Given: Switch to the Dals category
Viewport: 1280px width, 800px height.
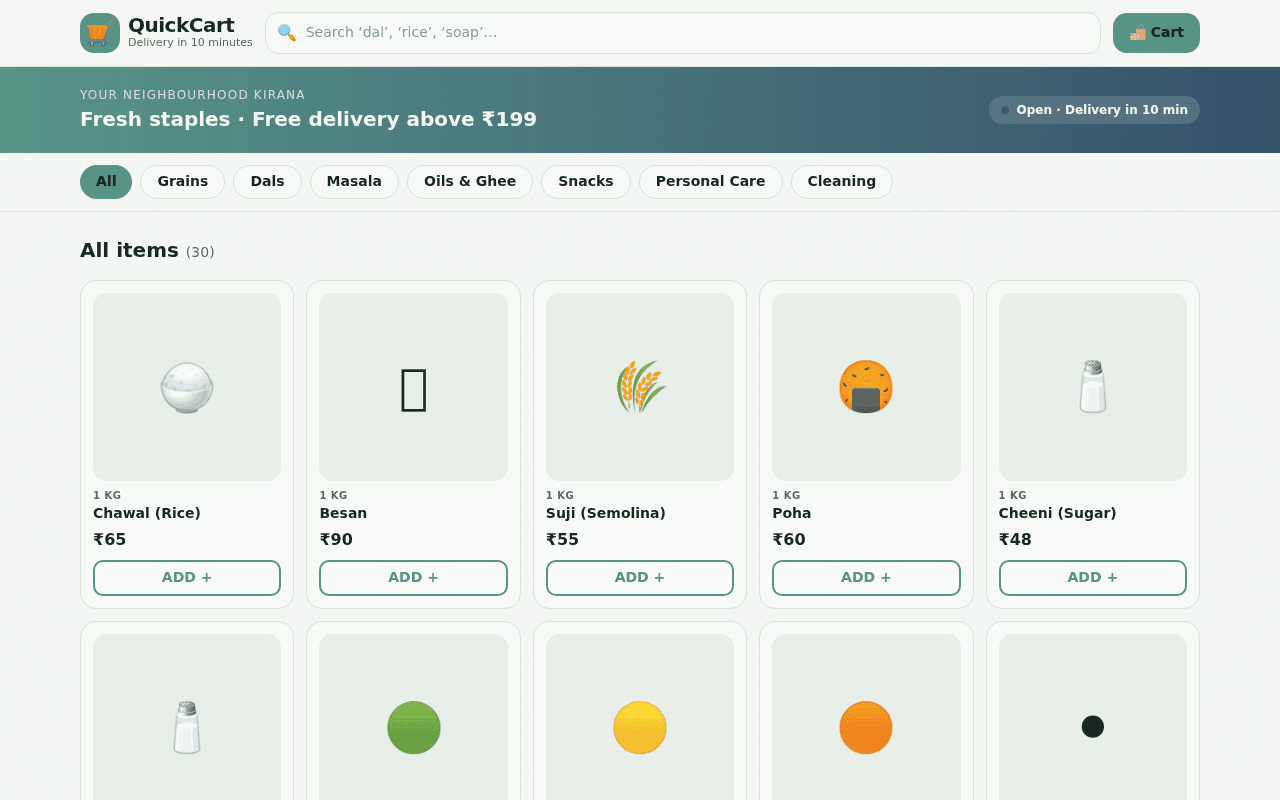Looking at the screenshot, I should (x=267, y=182).
